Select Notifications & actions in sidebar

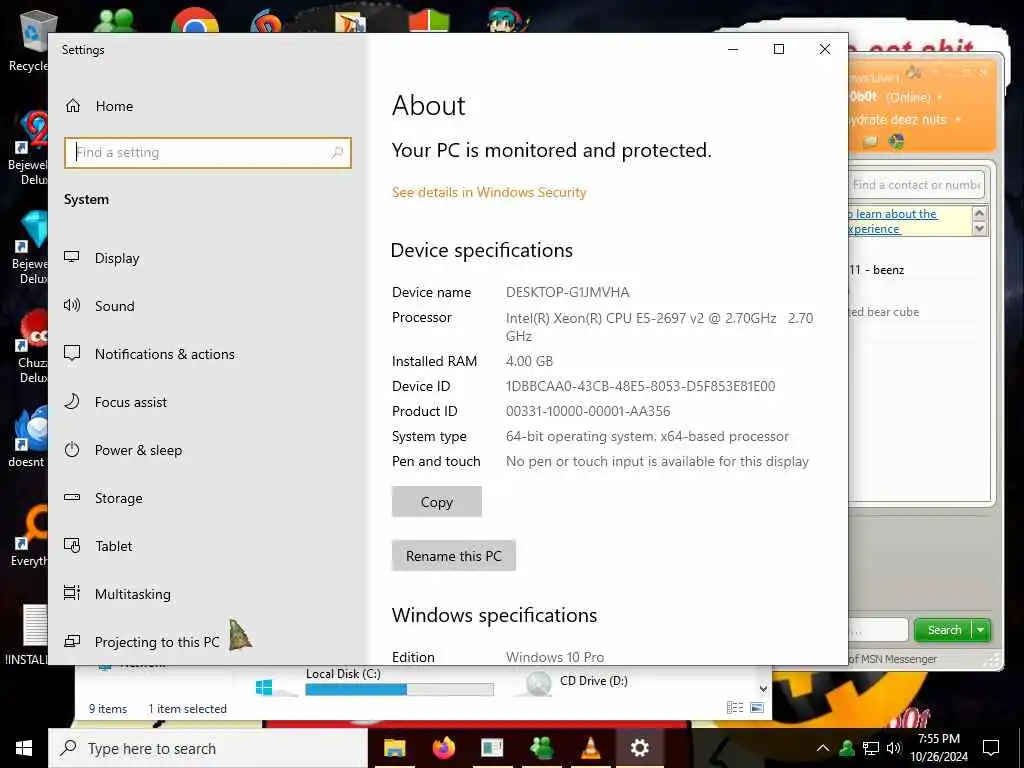pyautogui.click(x=149, y=354)
